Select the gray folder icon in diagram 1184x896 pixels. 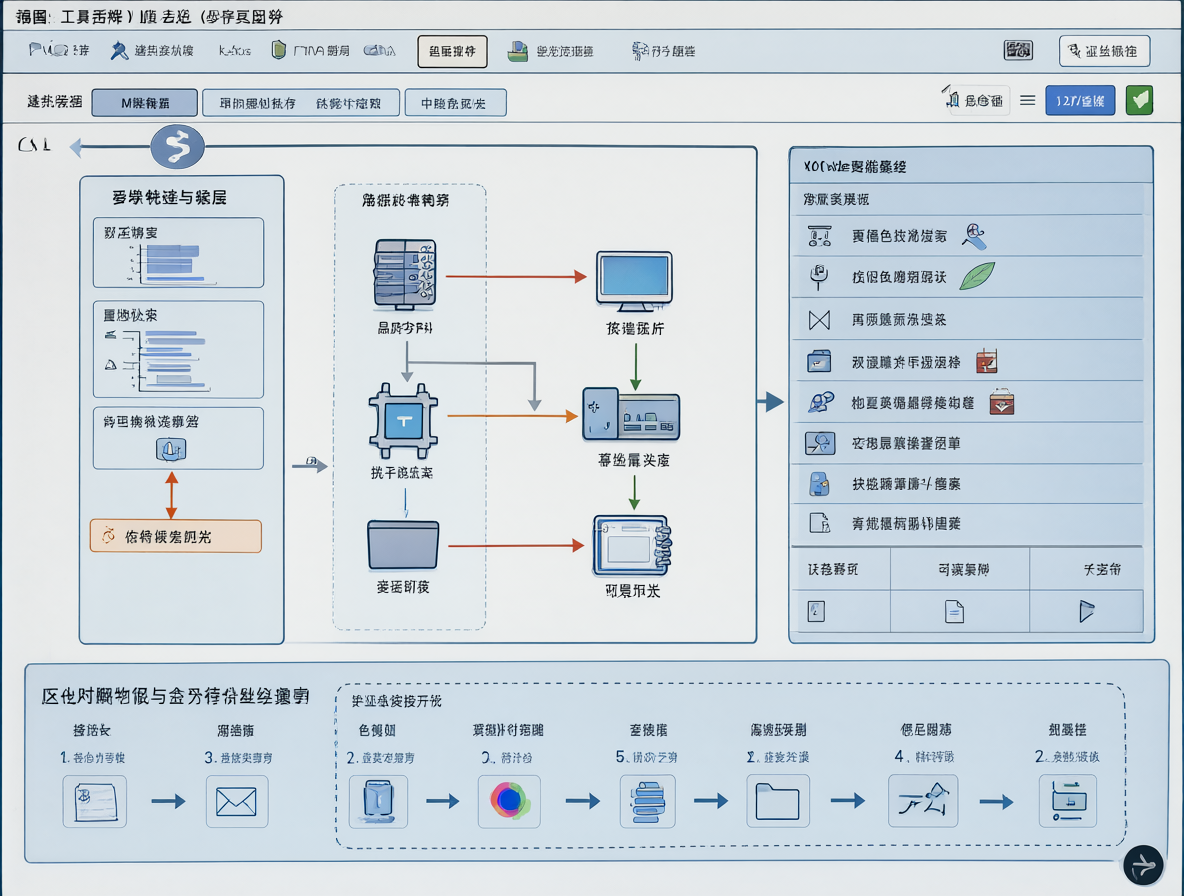coord(403,545)
